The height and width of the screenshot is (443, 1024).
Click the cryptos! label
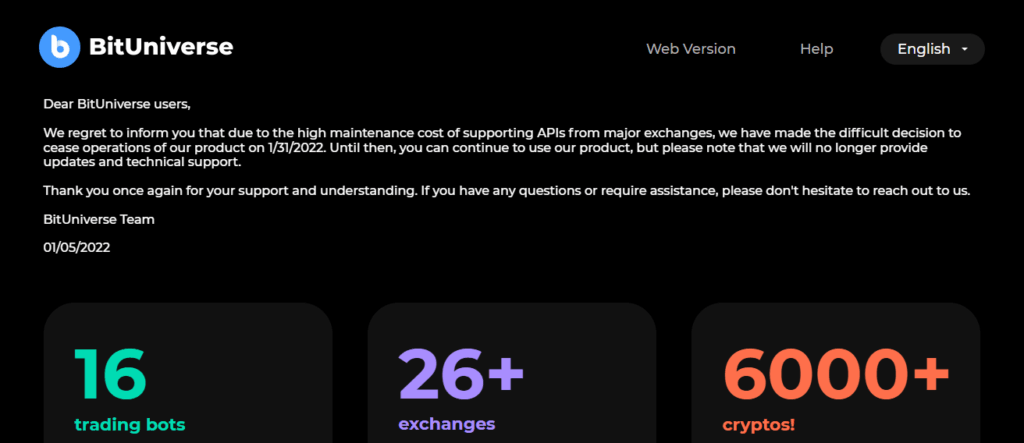[x=758, y=425]
